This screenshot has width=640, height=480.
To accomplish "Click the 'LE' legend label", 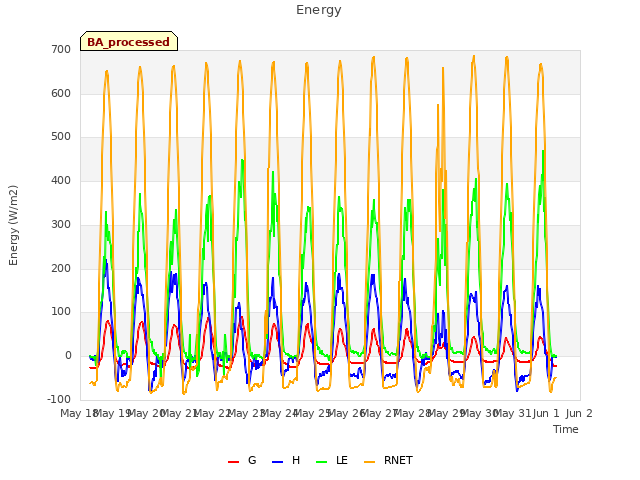I will tap(342, 460).
